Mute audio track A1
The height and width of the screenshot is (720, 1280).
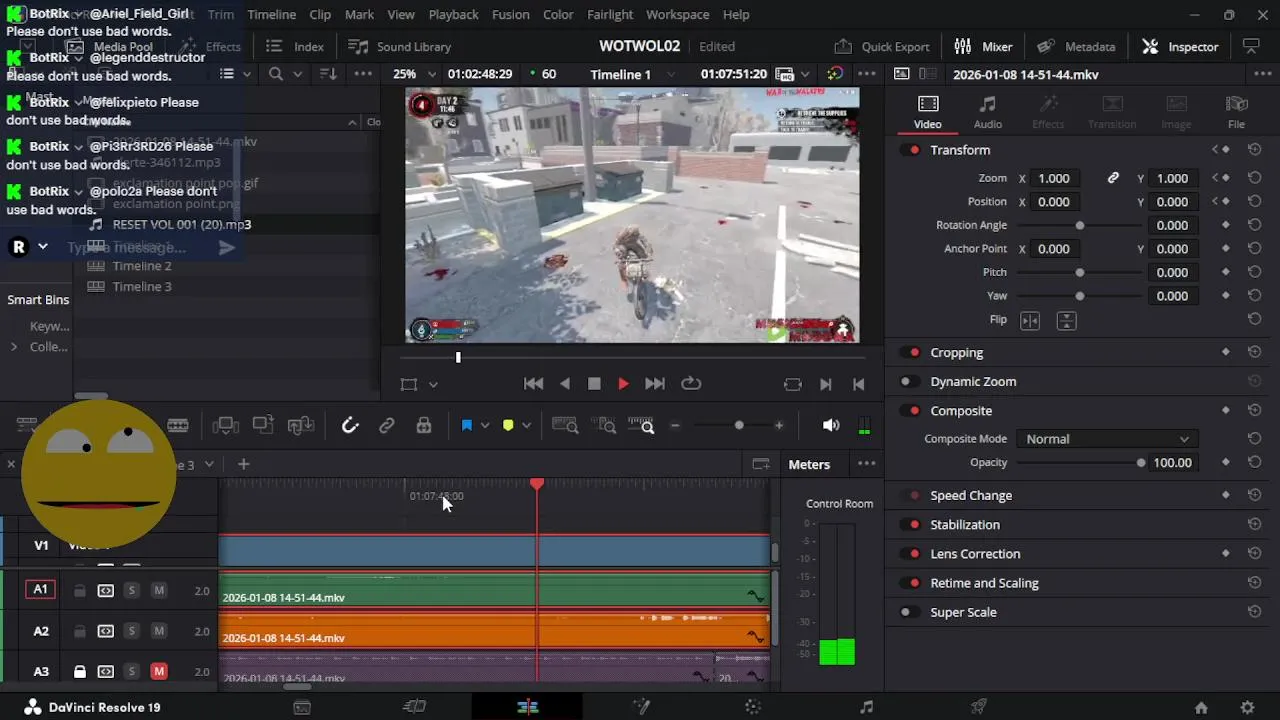coord(158,591)
